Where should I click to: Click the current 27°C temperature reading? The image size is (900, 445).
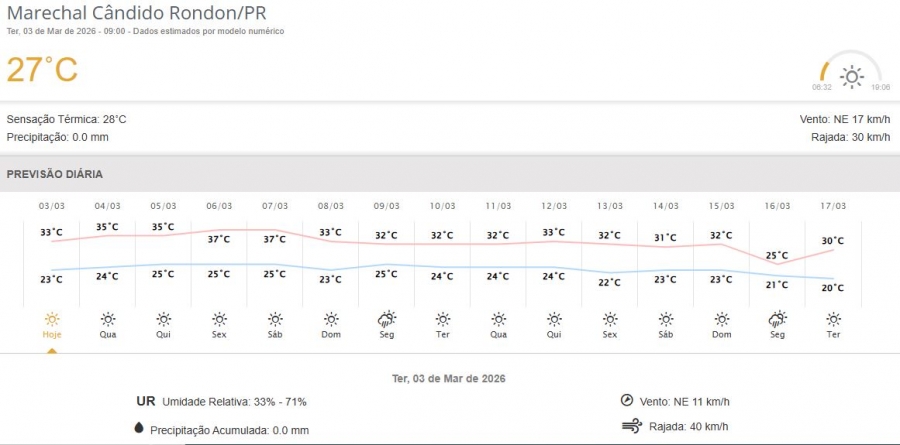point(42,70)
